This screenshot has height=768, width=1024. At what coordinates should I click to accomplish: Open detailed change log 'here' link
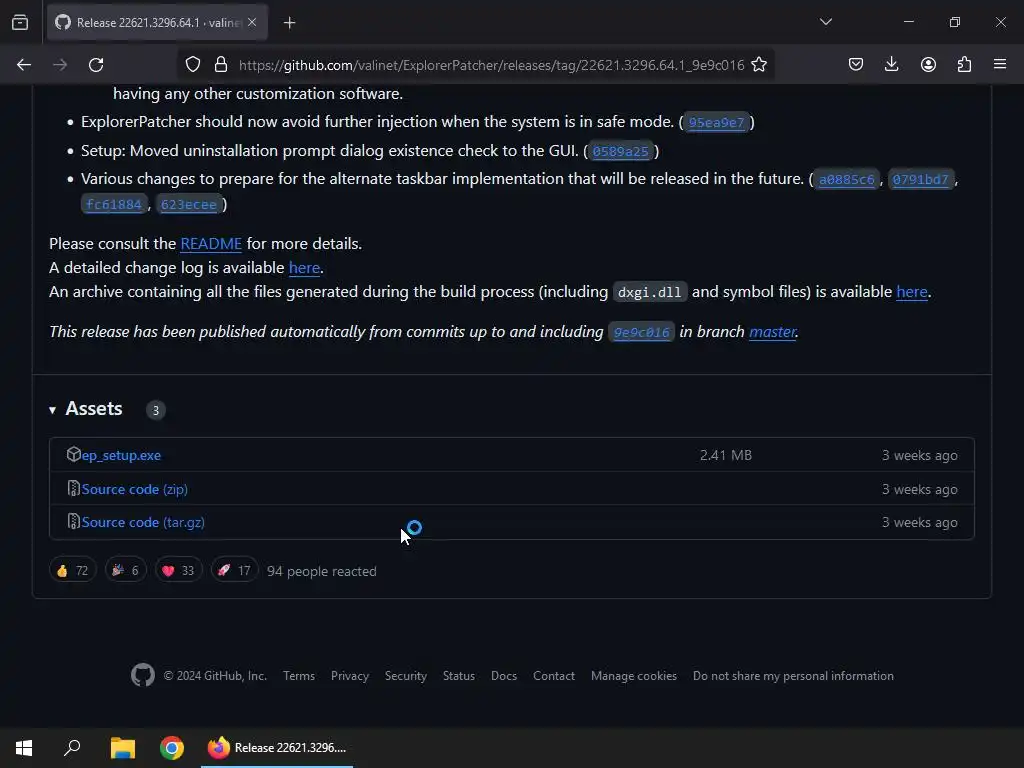(304, 268)
